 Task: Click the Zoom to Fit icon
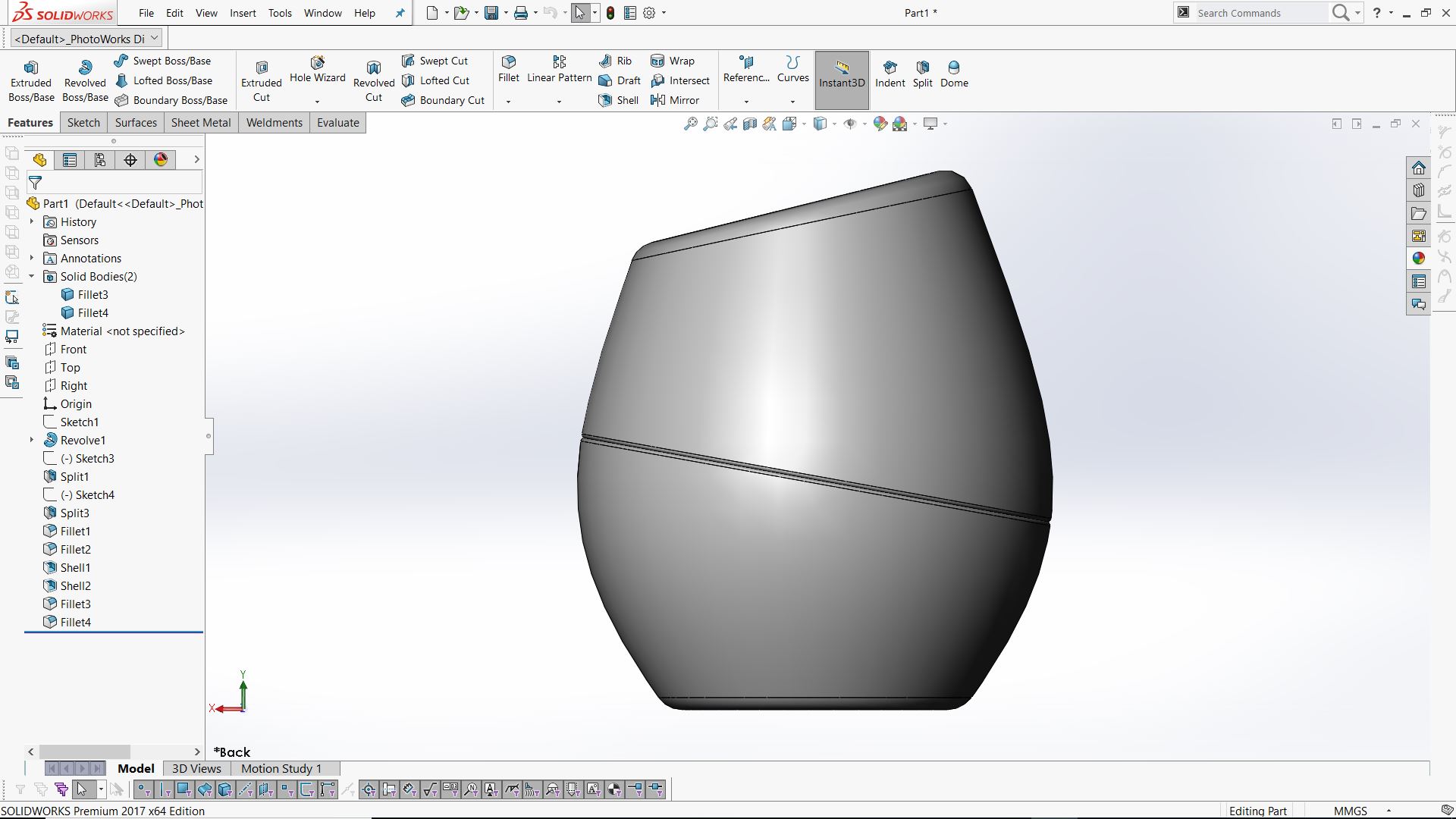tap(690, 124)
